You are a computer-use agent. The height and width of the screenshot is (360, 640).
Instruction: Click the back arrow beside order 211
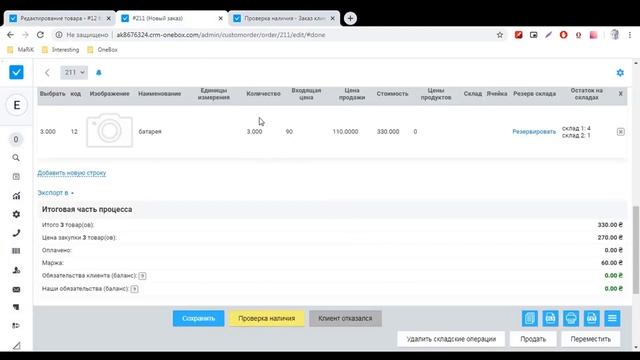(x=47, y=73)
